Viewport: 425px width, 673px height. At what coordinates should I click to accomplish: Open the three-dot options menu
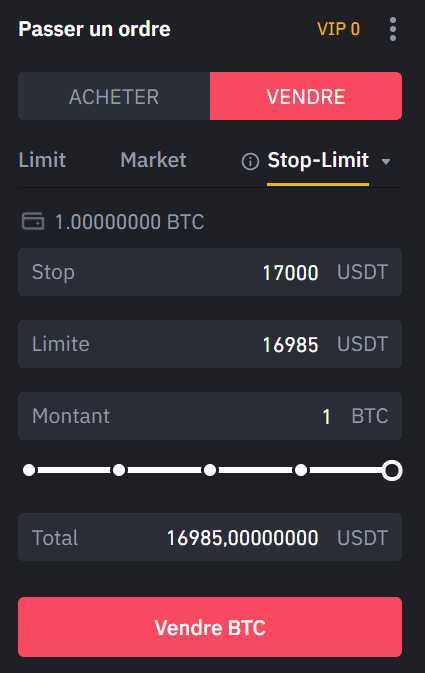click(x=393, y=29)
